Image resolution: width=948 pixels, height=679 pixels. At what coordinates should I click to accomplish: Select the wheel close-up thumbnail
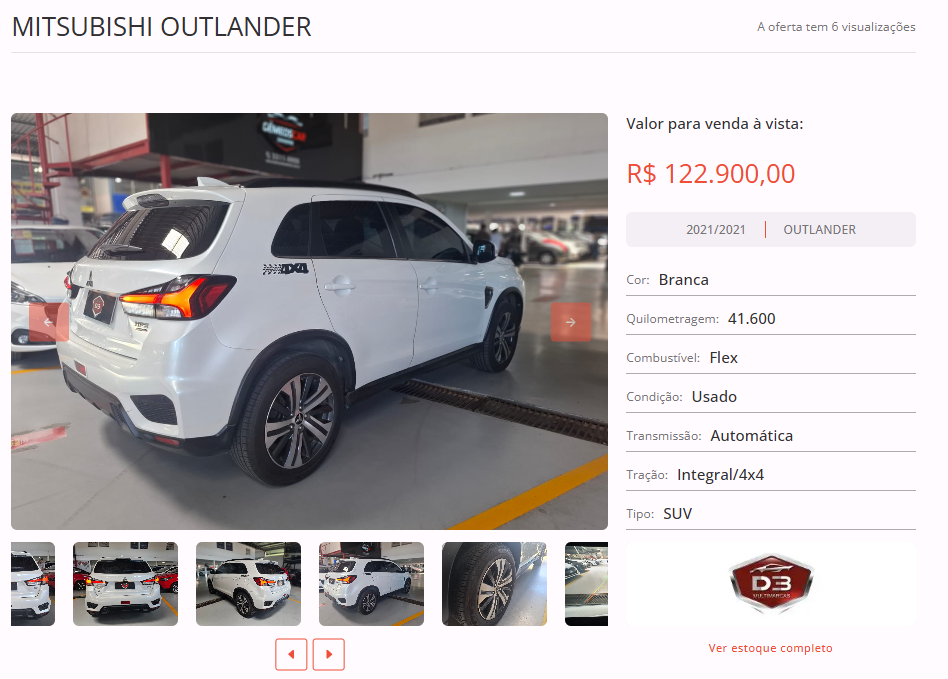coord(494,583)
